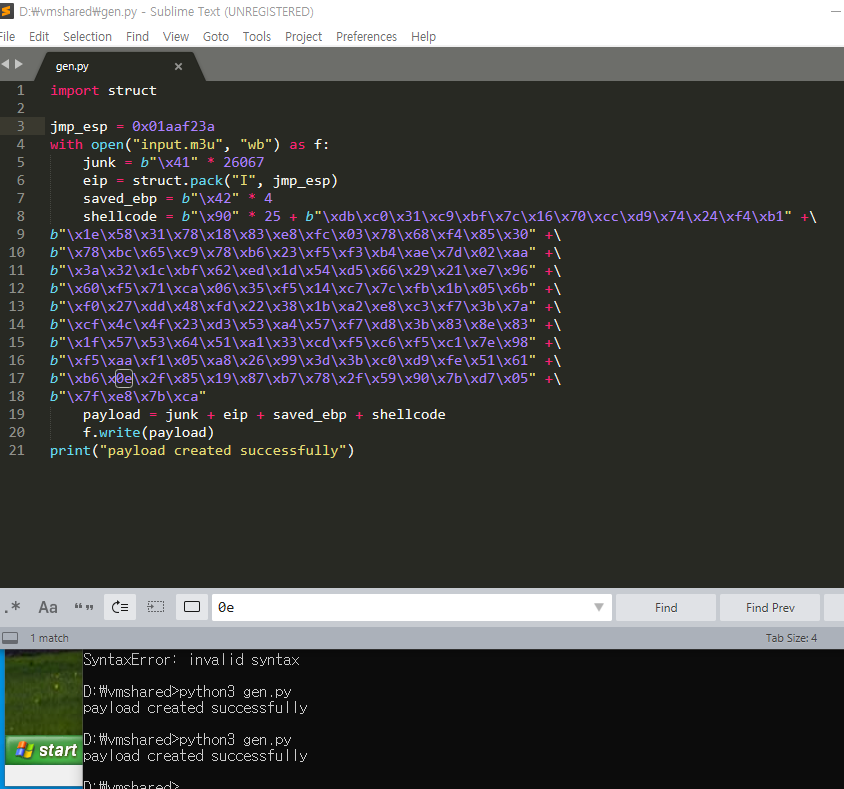Click the Find Prev button
The image size is (844, 789).
point(770,608)
